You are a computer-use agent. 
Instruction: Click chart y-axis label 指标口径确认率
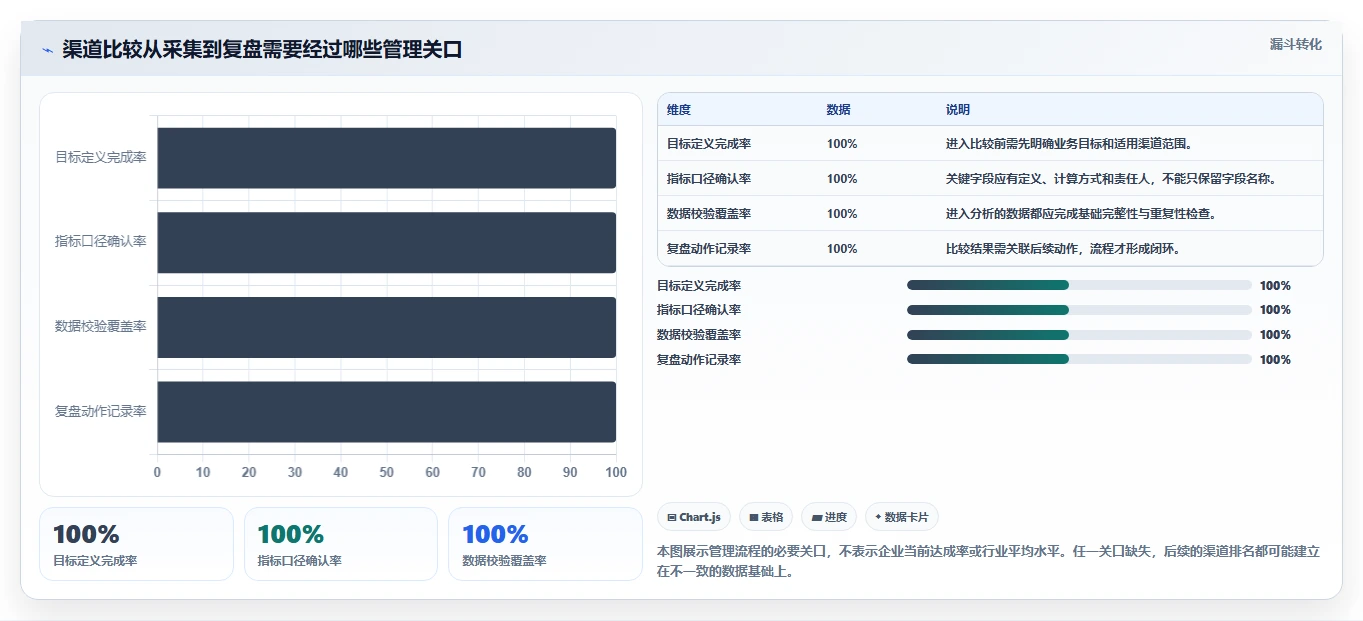(x=101, y=242)
